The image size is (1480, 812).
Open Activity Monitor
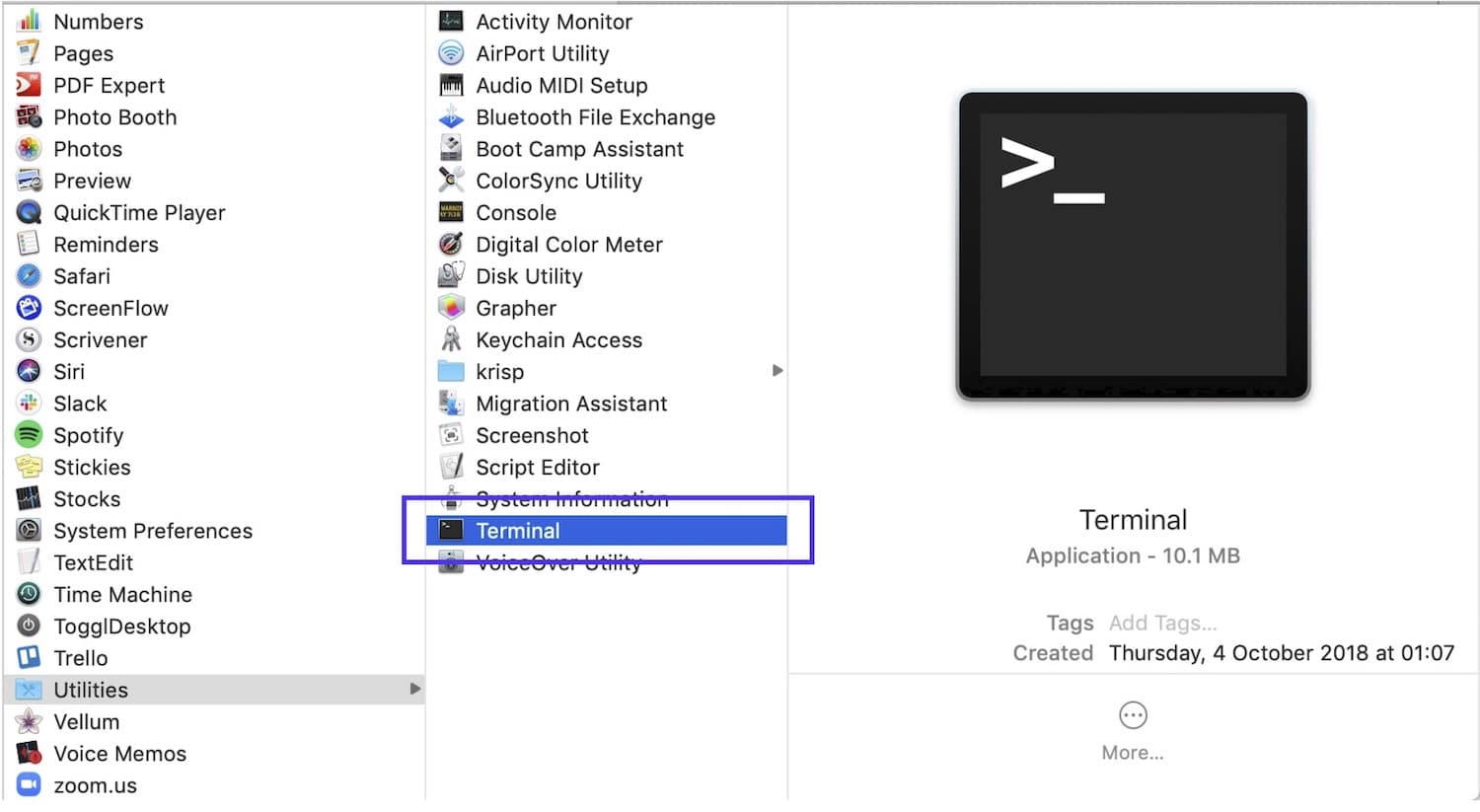click(x=554, y=21)
